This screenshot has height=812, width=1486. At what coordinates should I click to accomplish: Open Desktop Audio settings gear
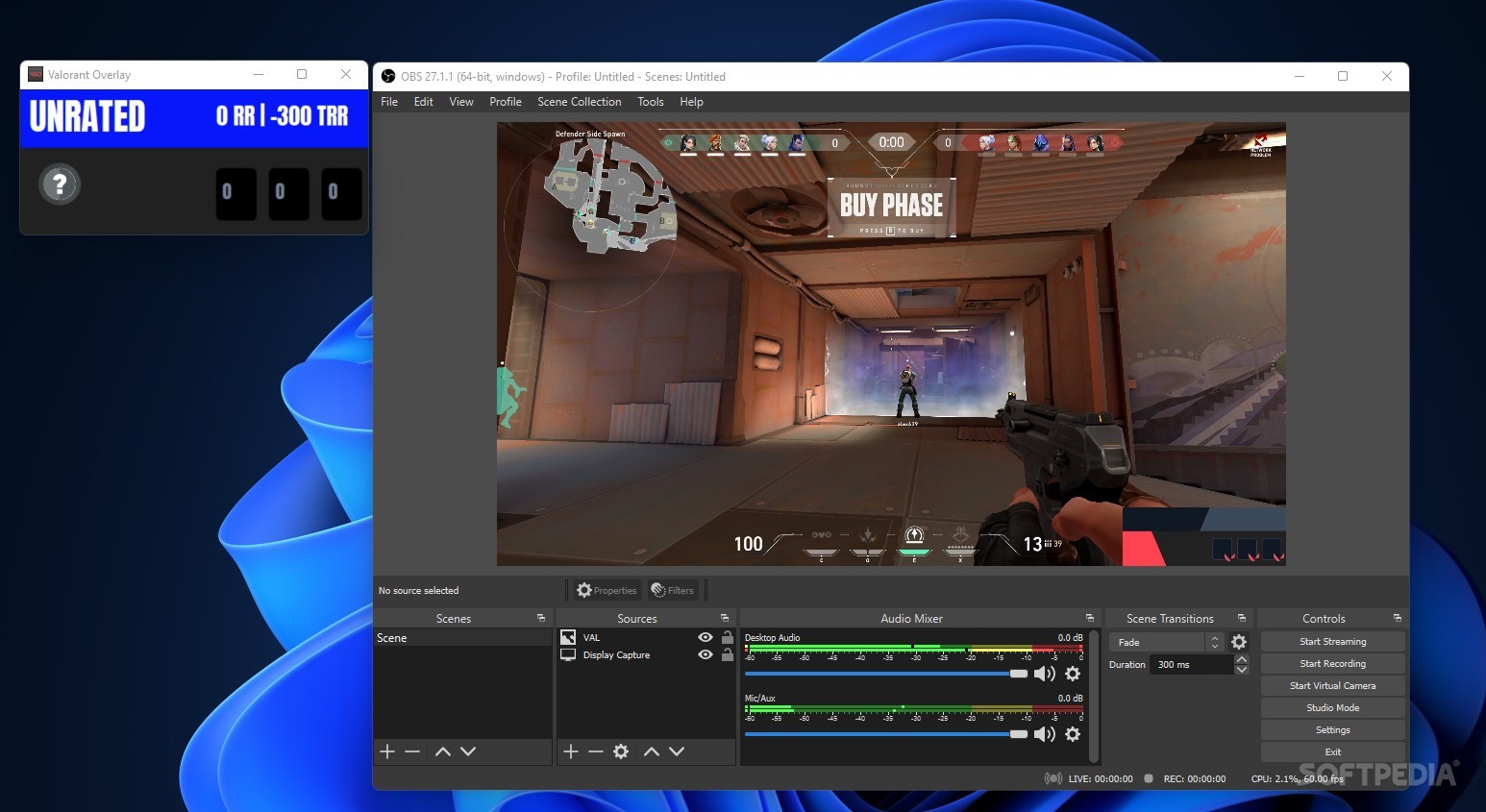(1073, 674)
